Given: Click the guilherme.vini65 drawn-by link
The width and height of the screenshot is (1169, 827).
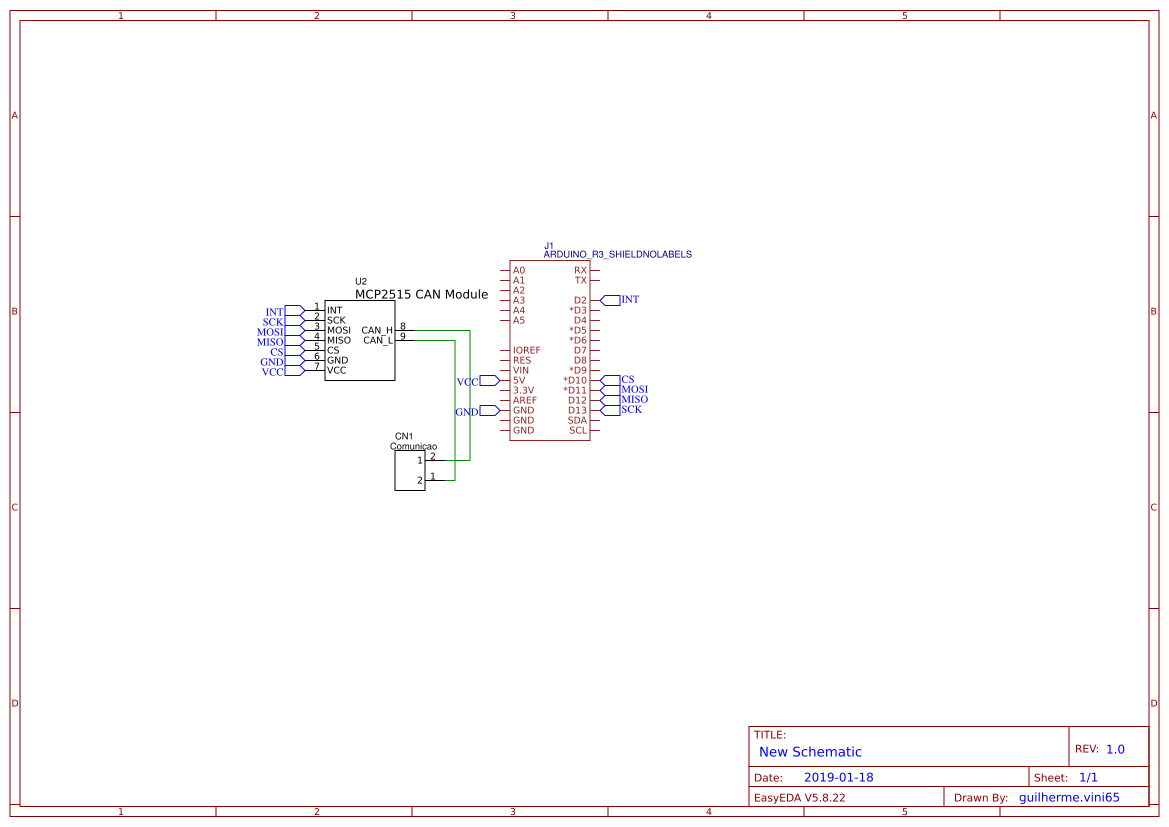Looking at the screenshot, I should pyautogui.click(x=1069, y=796).
